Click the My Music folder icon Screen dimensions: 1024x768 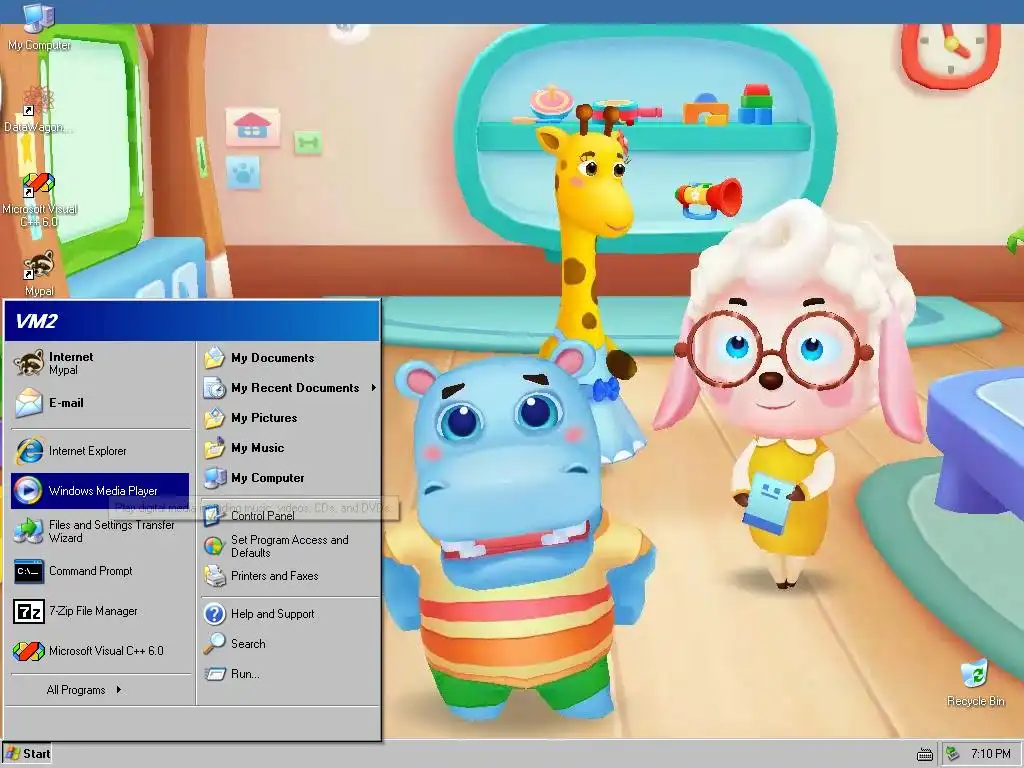[x=214, y=448]
